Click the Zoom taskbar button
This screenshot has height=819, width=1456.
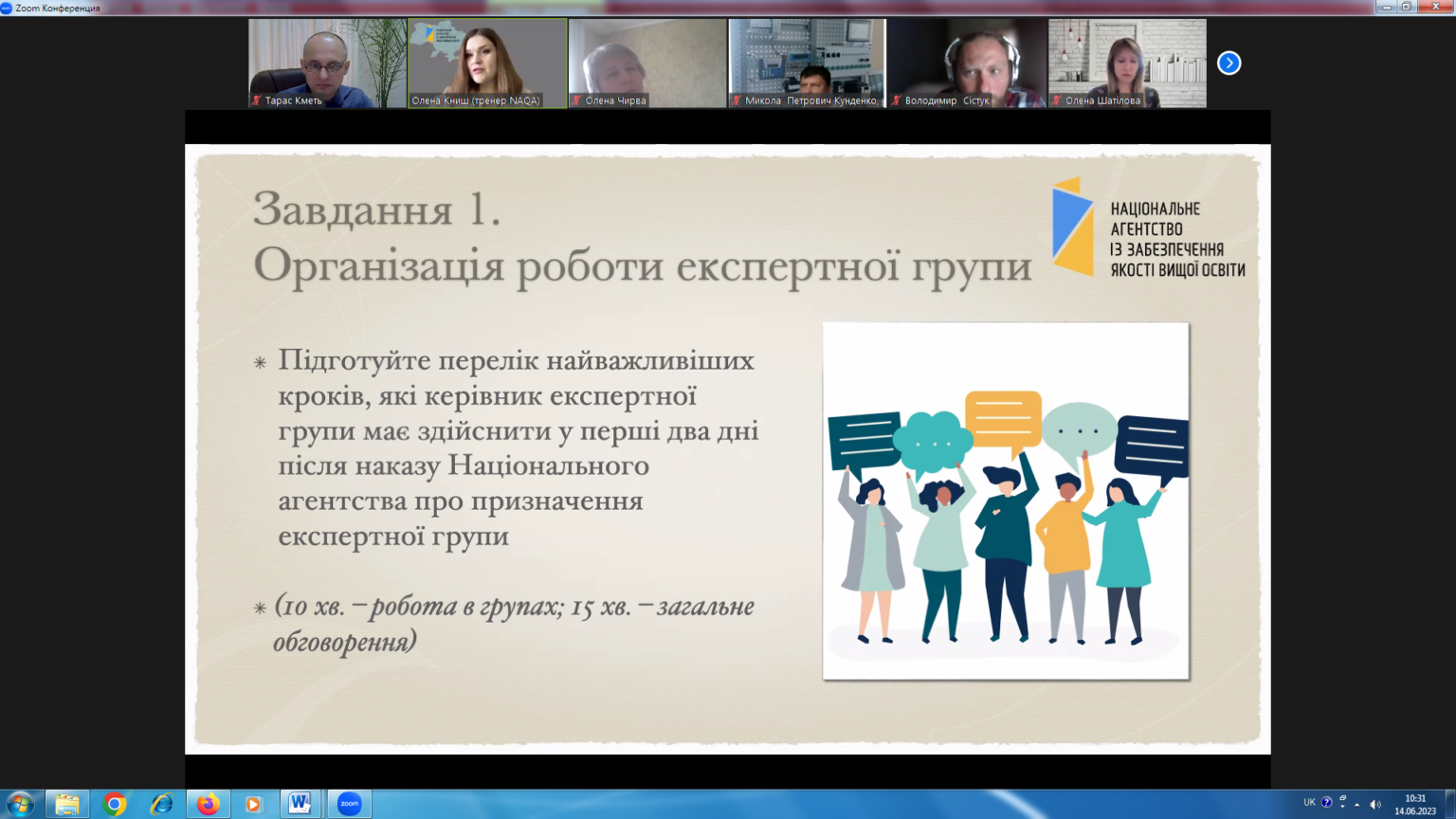pos(350,804)
